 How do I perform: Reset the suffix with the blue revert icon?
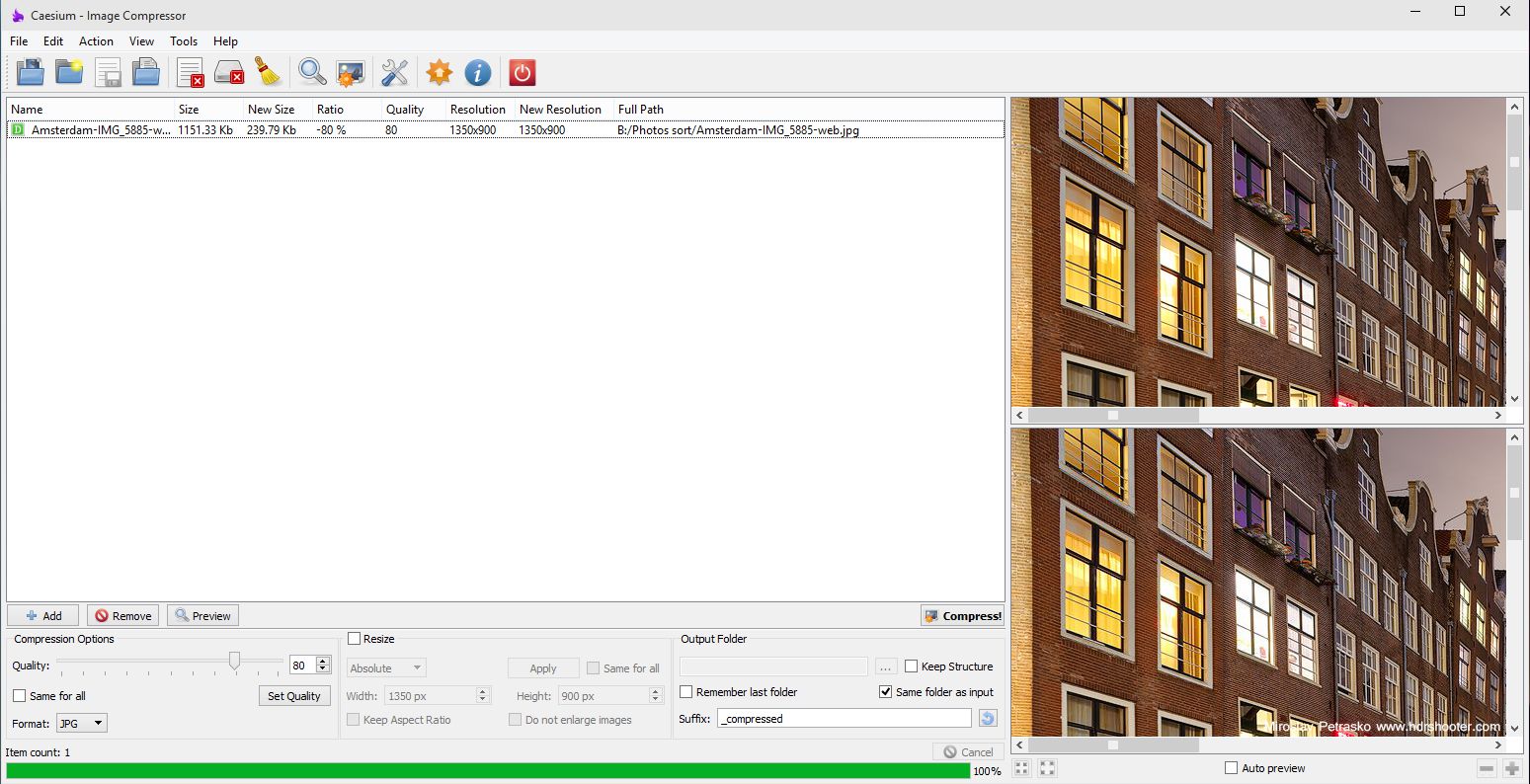tap(988, 718)
